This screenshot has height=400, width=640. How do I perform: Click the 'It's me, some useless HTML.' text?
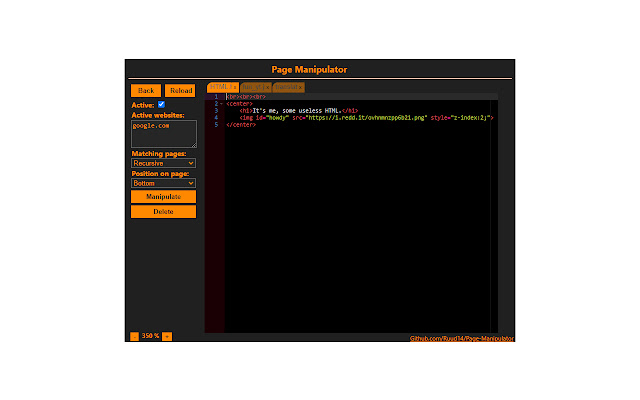tap(297, 111)
